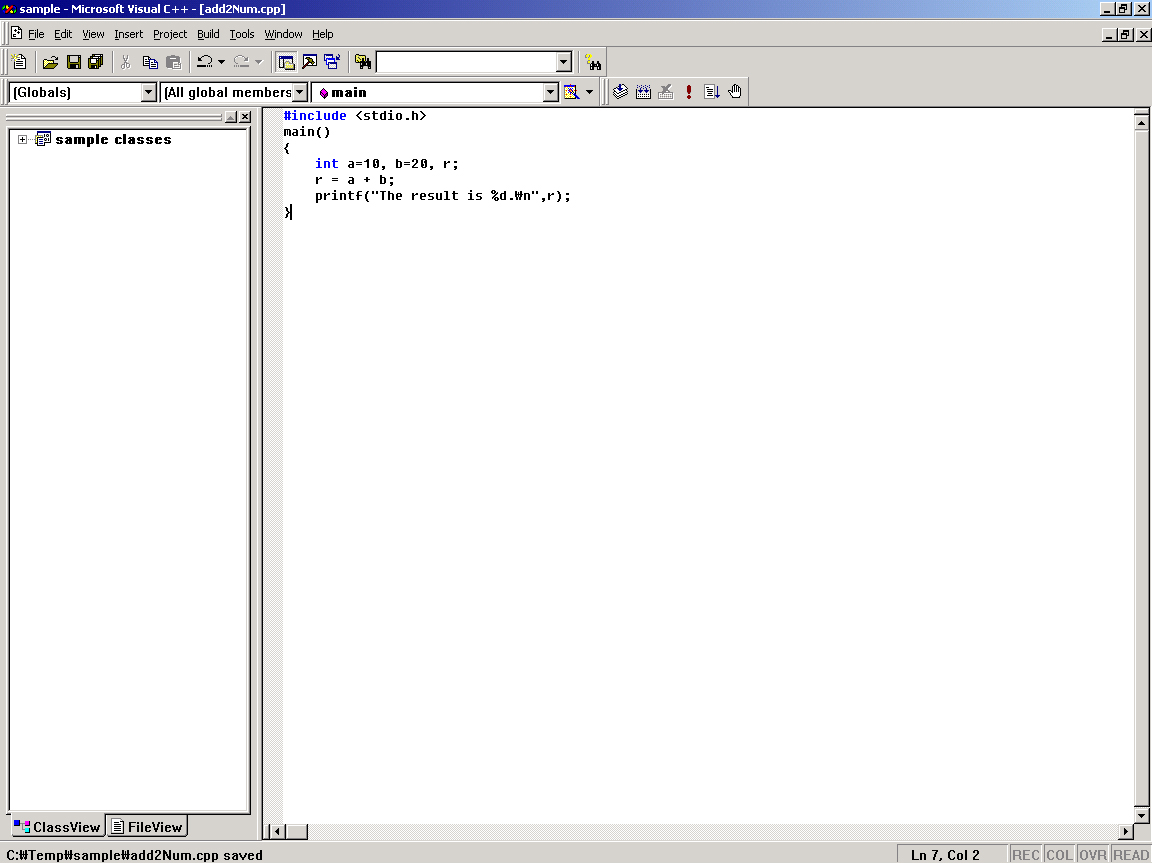Image resolution: width=1152 pixels, height=864 pixels.
Task: Click the Insert/Remove Breakpoint hand icon
Action: [735, 92]
